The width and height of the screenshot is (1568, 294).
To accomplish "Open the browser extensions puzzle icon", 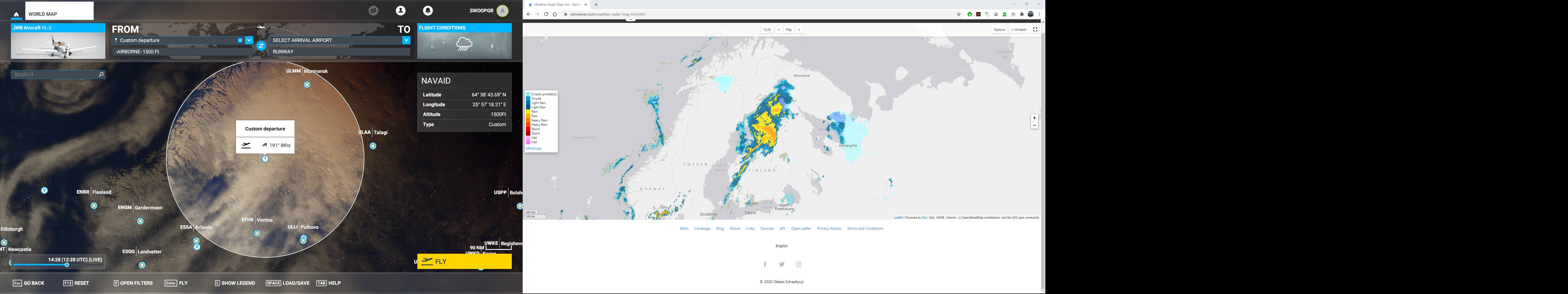I will click(1021, 14).
